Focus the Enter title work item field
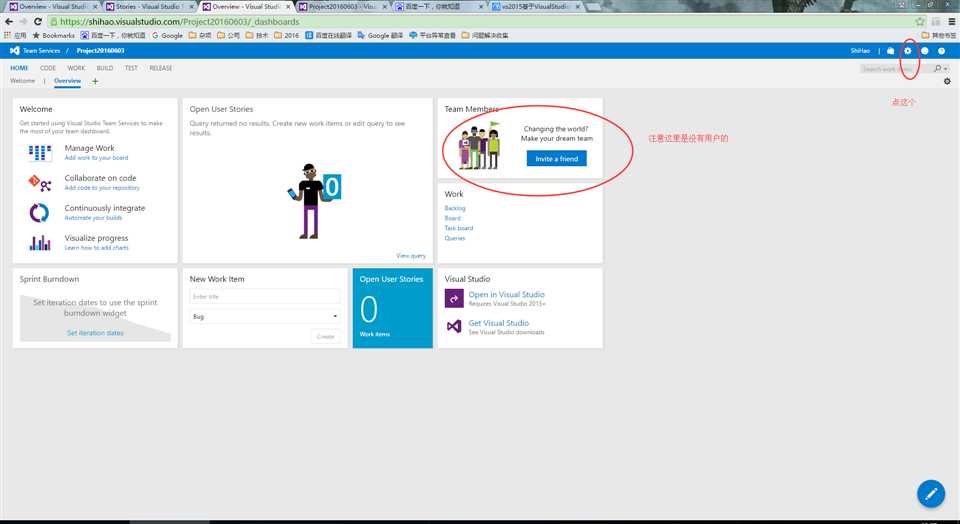Viewport: 960px width, 524px height. pyautogui.click(x=265, y=296)
